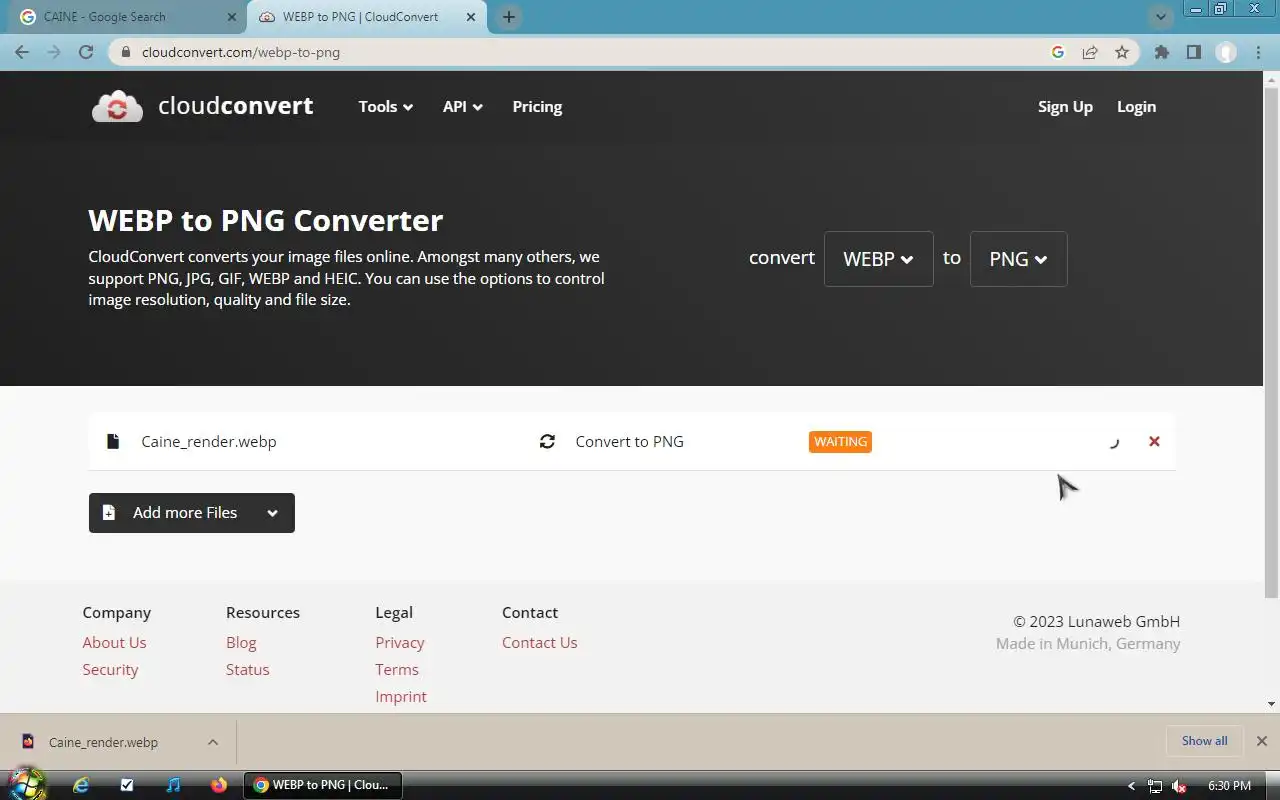Screen dimensions: 1280x800
Task: Click the Google icon in address bar
Action: click(1058, 52)
